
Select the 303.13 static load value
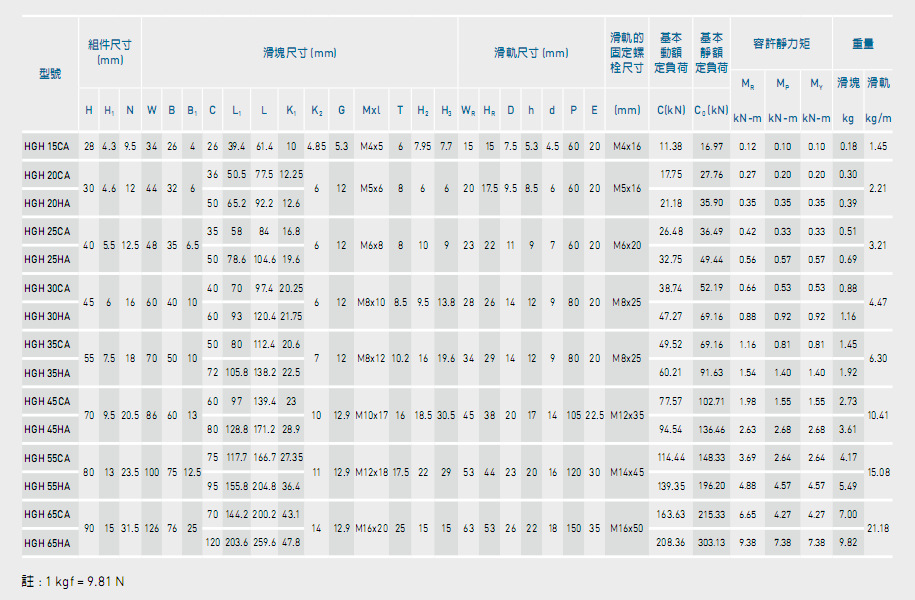712,543
